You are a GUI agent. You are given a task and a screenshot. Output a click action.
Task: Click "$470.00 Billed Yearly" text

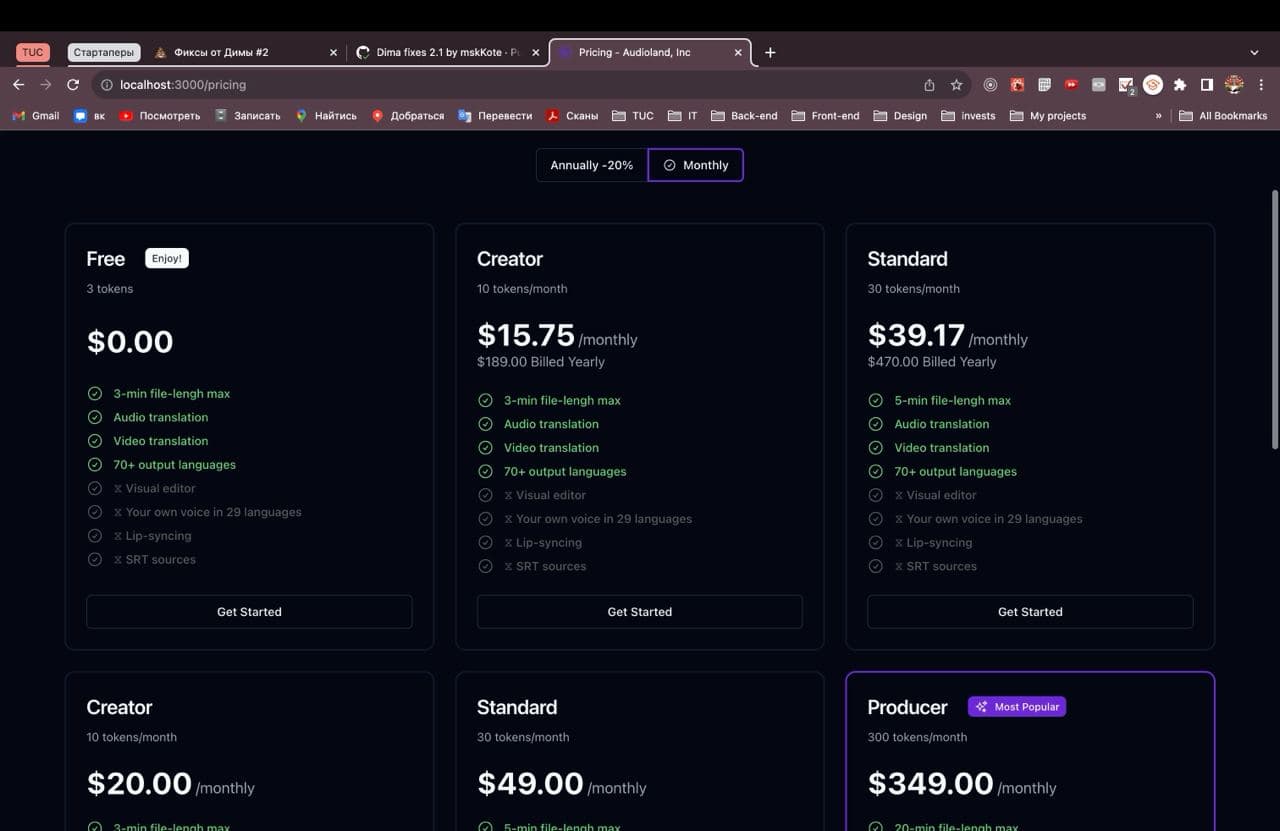coord(932,362)
